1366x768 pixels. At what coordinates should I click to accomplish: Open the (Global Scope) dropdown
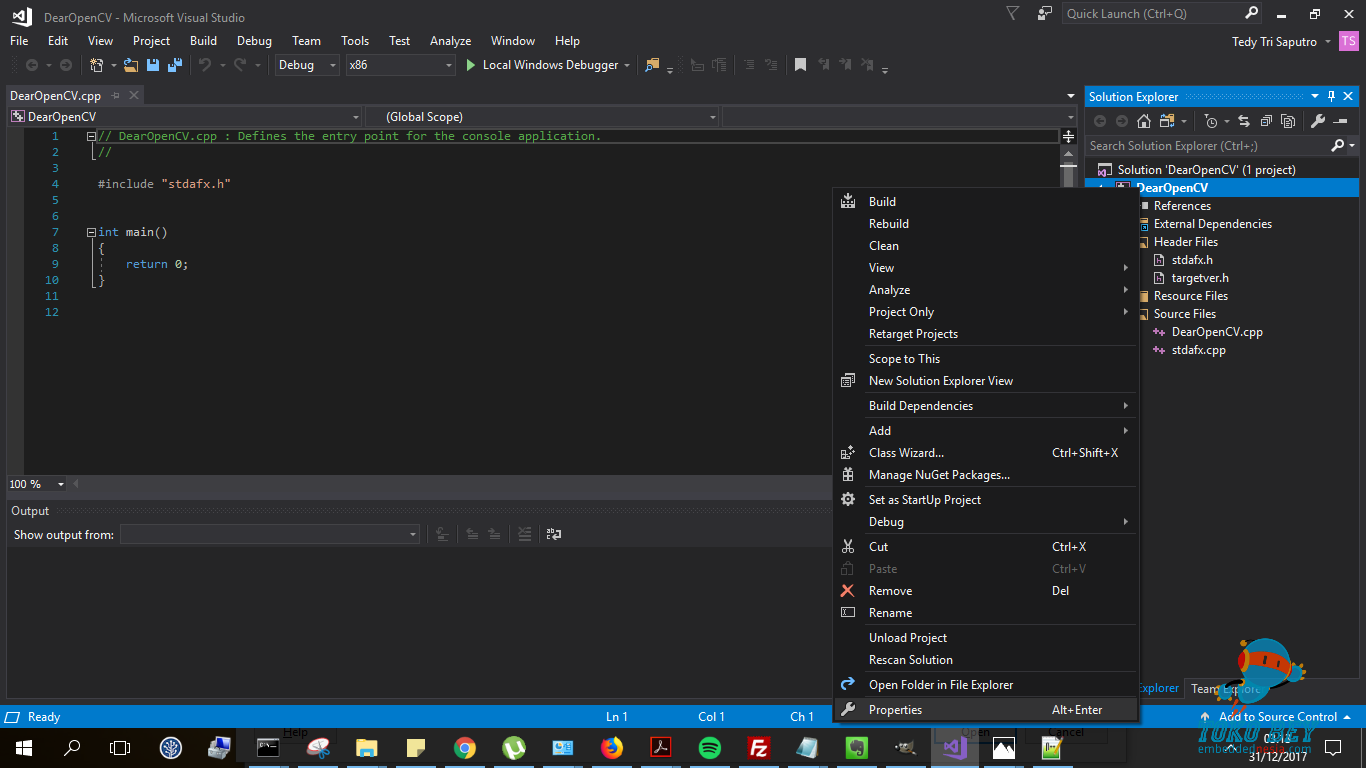coord(542,117)
